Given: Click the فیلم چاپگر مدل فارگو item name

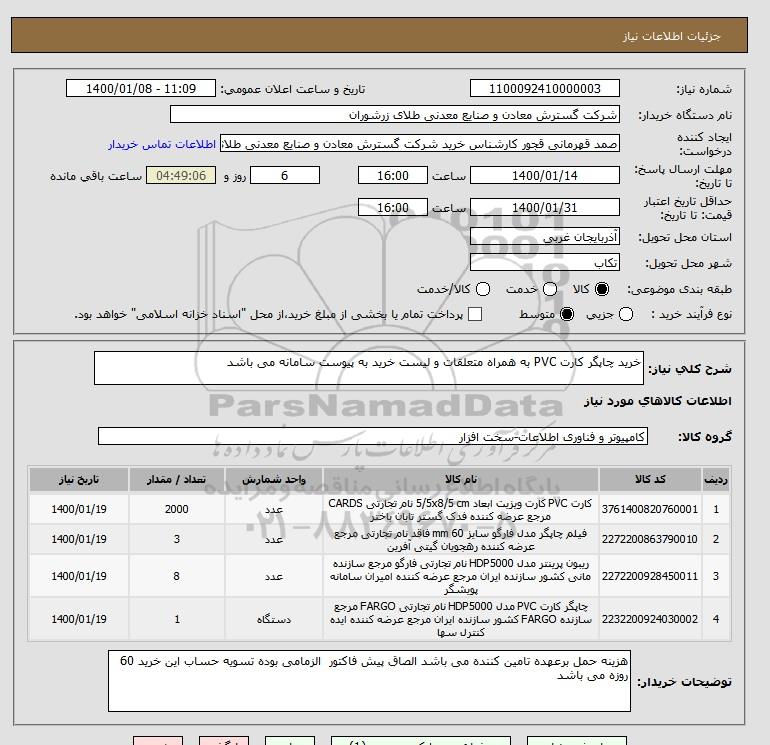Looking at the screenshot, I should point(460,540).
